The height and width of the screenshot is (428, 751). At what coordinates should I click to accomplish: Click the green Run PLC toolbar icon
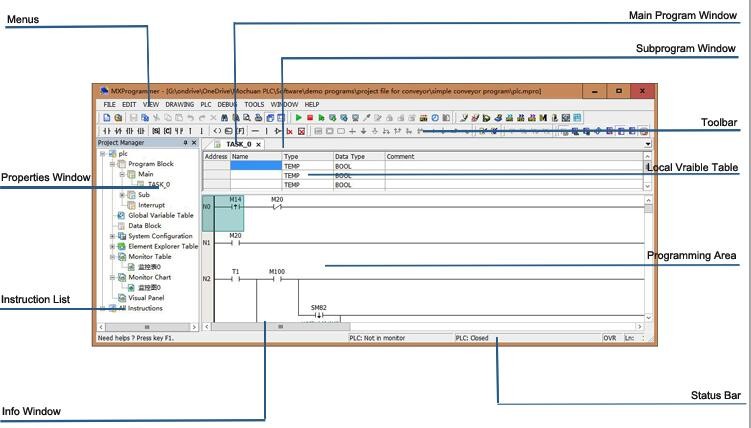(298, 118)
